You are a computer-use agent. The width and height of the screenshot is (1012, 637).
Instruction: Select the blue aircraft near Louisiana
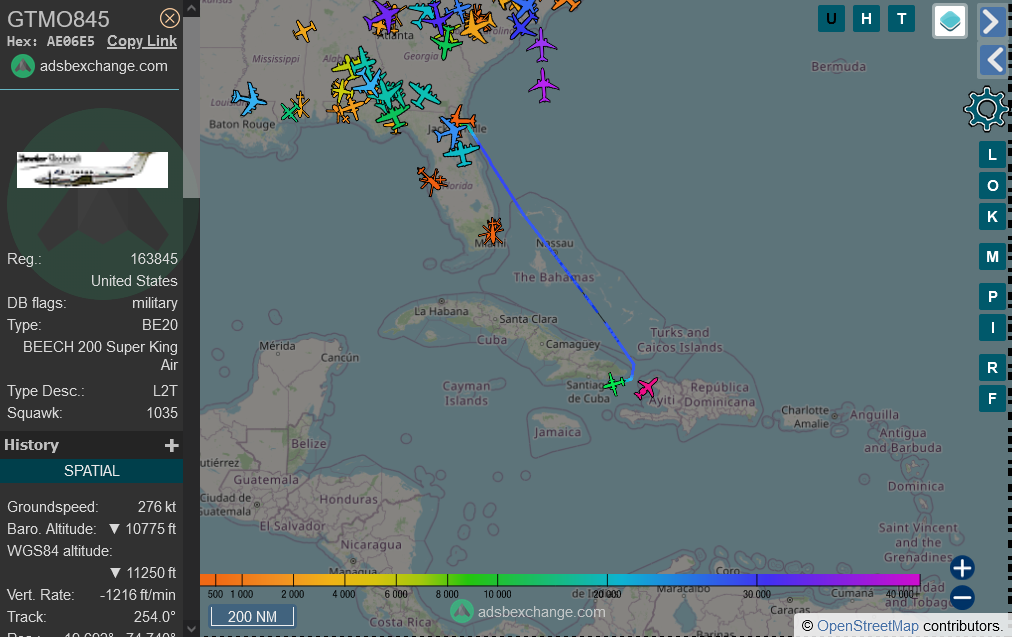pyautogui.click(x=248, y=99)
